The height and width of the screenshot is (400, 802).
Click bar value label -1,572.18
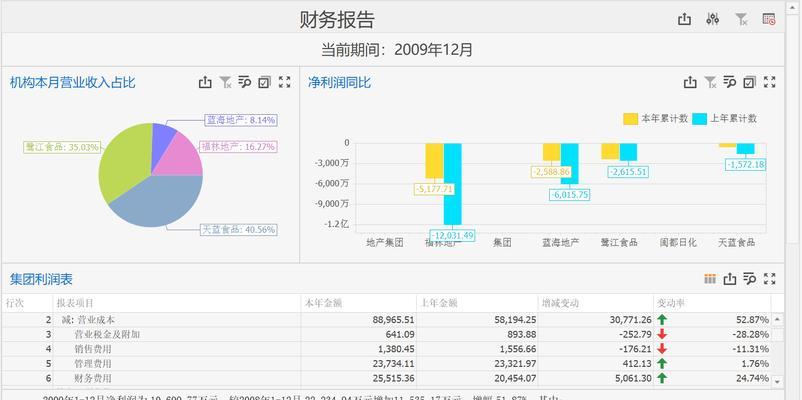746,165
